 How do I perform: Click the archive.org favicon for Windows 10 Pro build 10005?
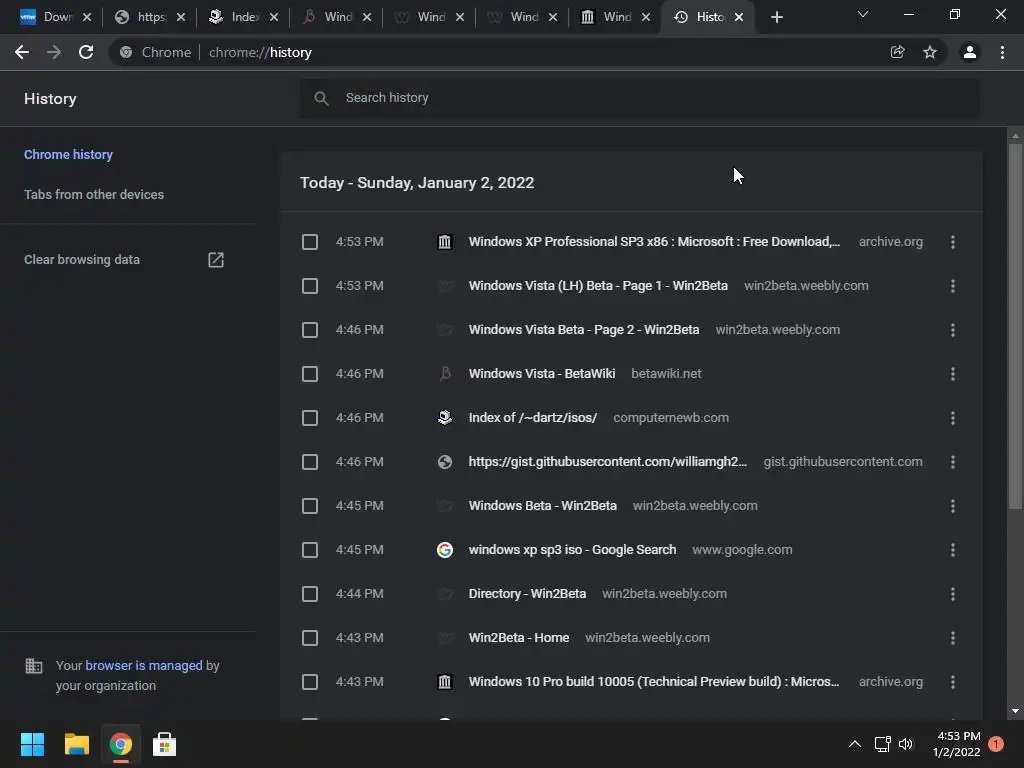tap(445, 682)
